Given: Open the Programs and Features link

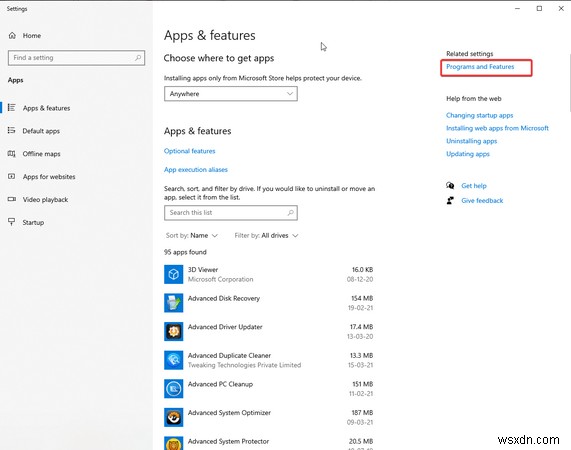Looking at the screenshot, I should click(480, 67).
